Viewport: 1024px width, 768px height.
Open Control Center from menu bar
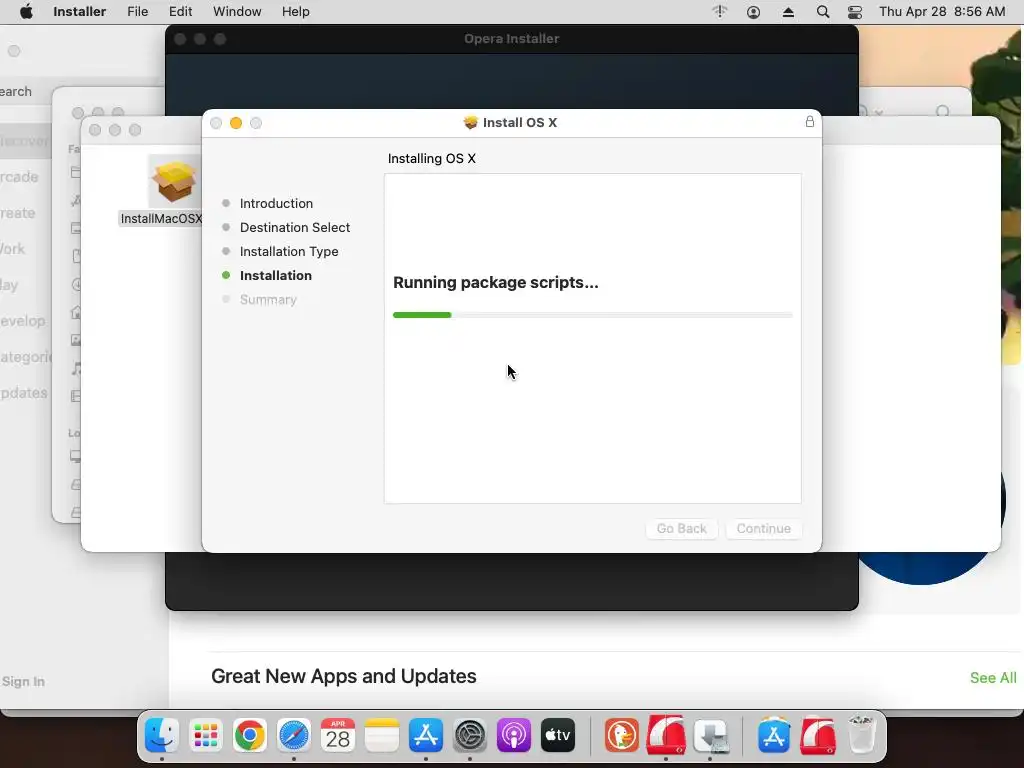click(855, 12)
